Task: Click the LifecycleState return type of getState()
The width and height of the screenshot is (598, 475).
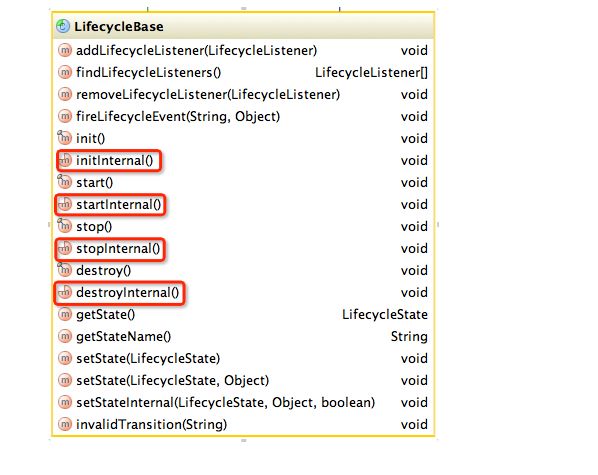Action: point(384,314)
